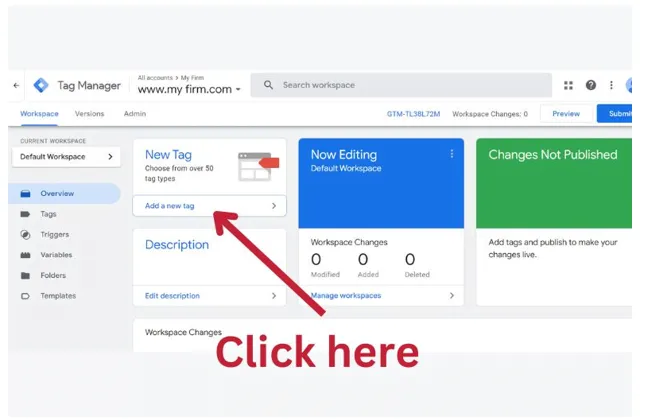The width and height of the screenshot is (646, 419).
Task: Click the Edit description link
Action: click(172, 296)
